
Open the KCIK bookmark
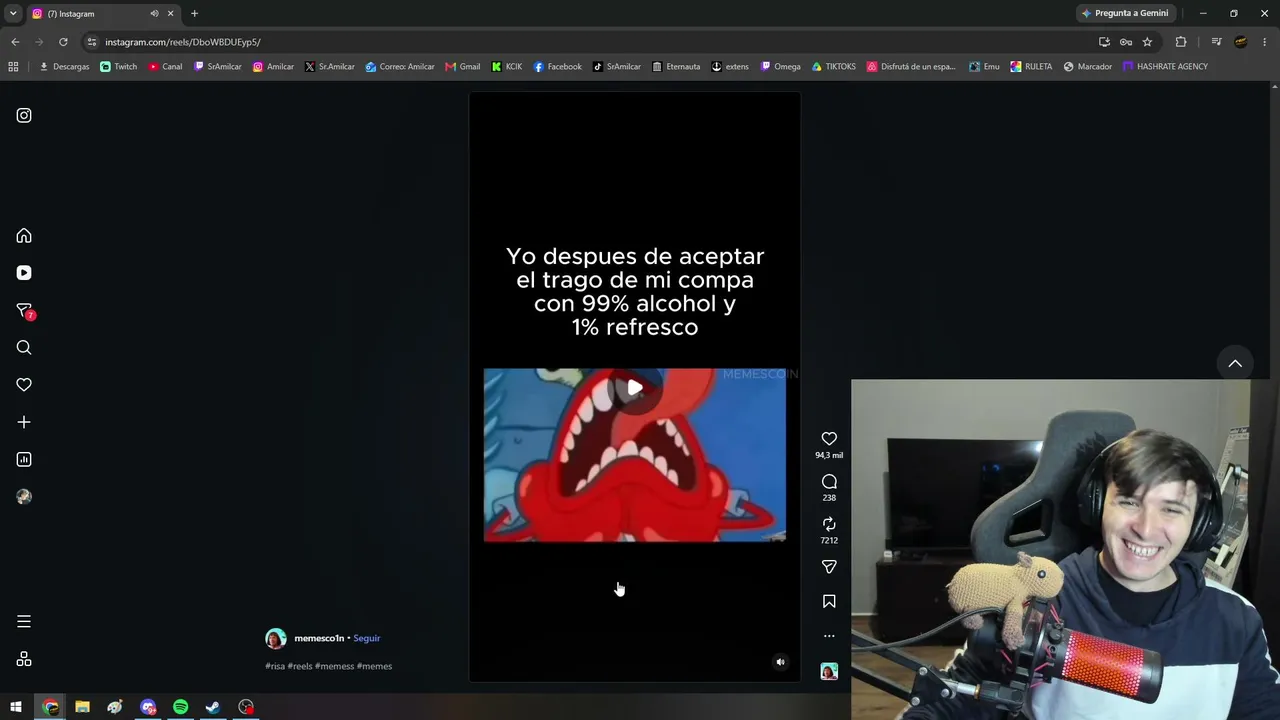point(507,67)
